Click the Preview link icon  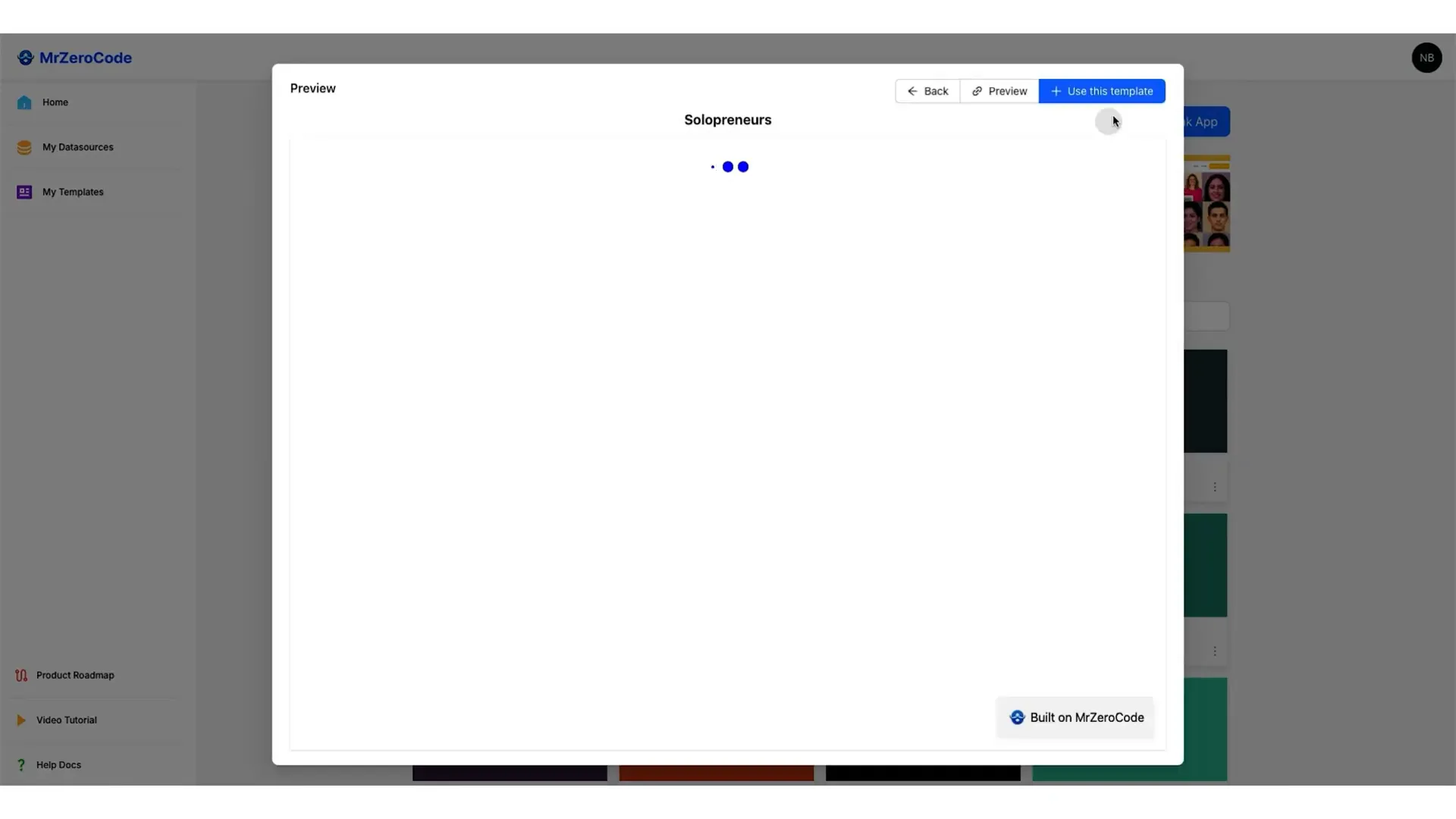click(976, 91)
